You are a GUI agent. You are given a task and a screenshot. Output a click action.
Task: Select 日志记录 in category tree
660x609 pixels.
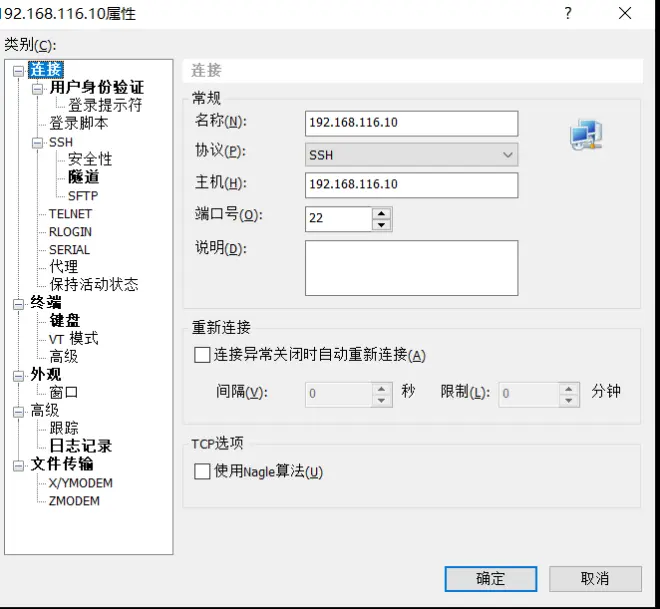(x=80, y=446)
